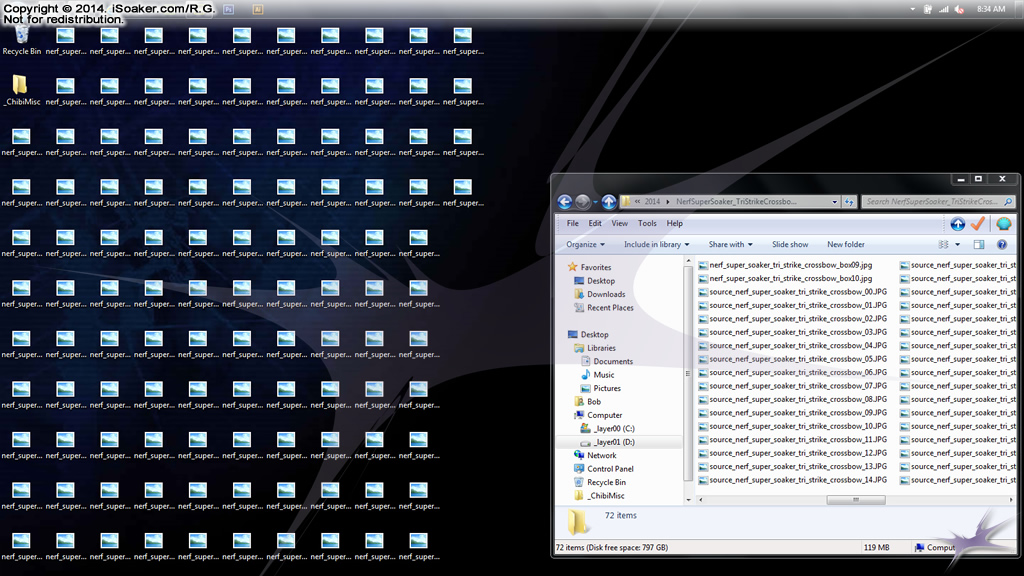The height and width of the screenshot is (576, 1024).
Task: Select Control Panel in navigation pane
Action: (x=604, y=469)
